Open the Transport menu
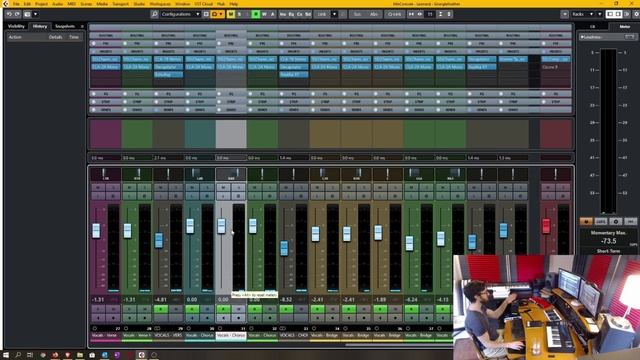Screen dimensions: 640x360 click(120, 4)
